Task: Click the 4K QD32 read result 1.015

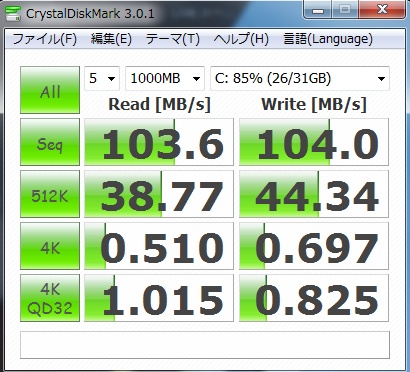Action: point(159,298)
